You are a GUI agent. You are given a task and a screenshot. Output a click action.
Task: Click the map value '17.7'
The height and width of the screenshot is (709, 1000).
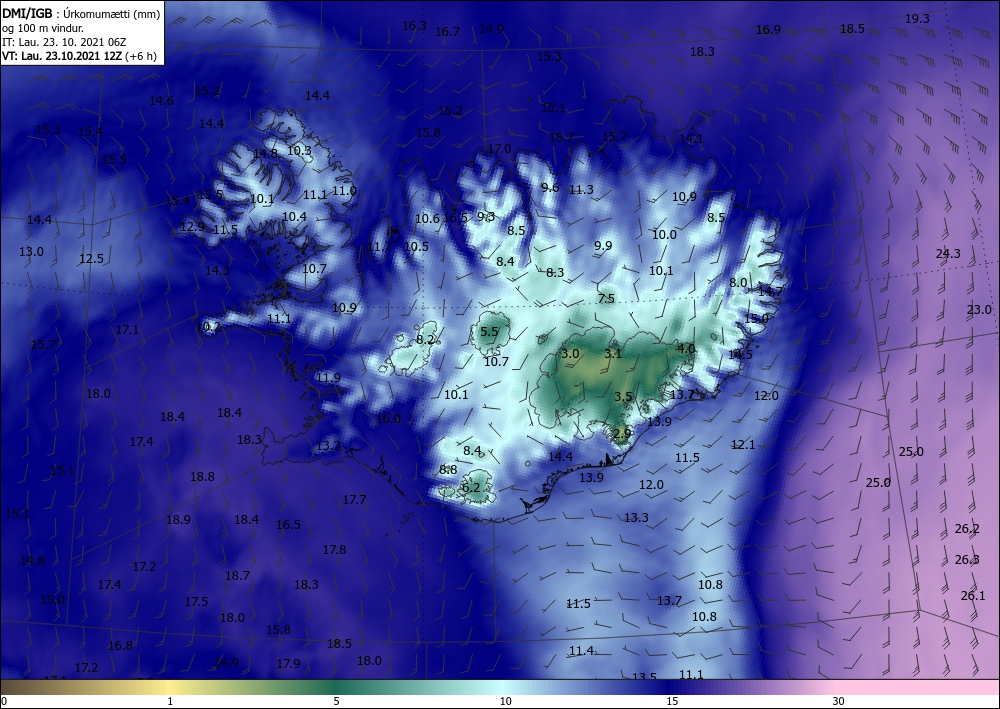pos(354,500)
